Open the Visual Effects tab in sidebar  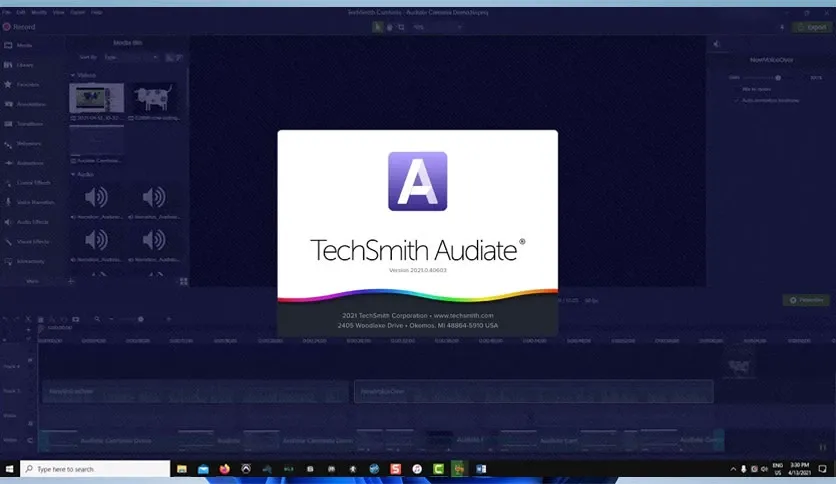click(27, 241)
